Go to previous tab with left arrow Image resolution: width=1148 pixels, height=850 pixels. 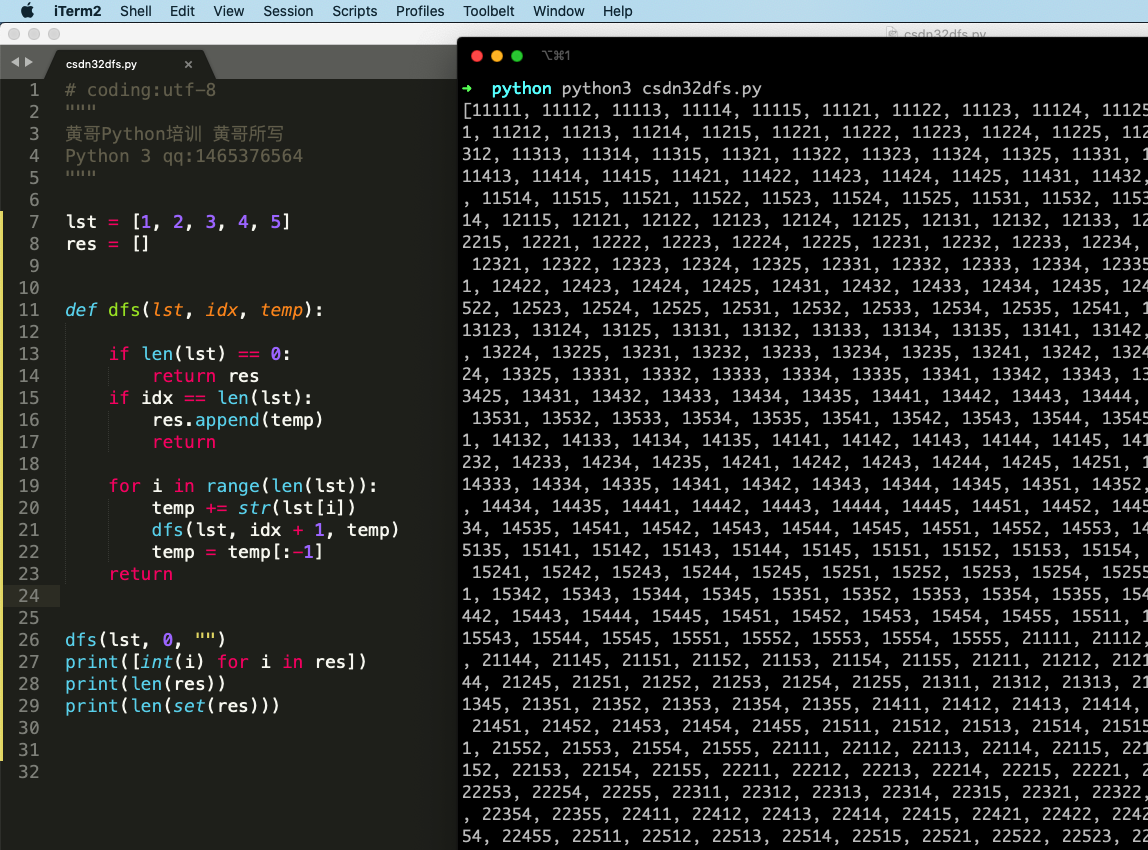click(x=15, y=62)
